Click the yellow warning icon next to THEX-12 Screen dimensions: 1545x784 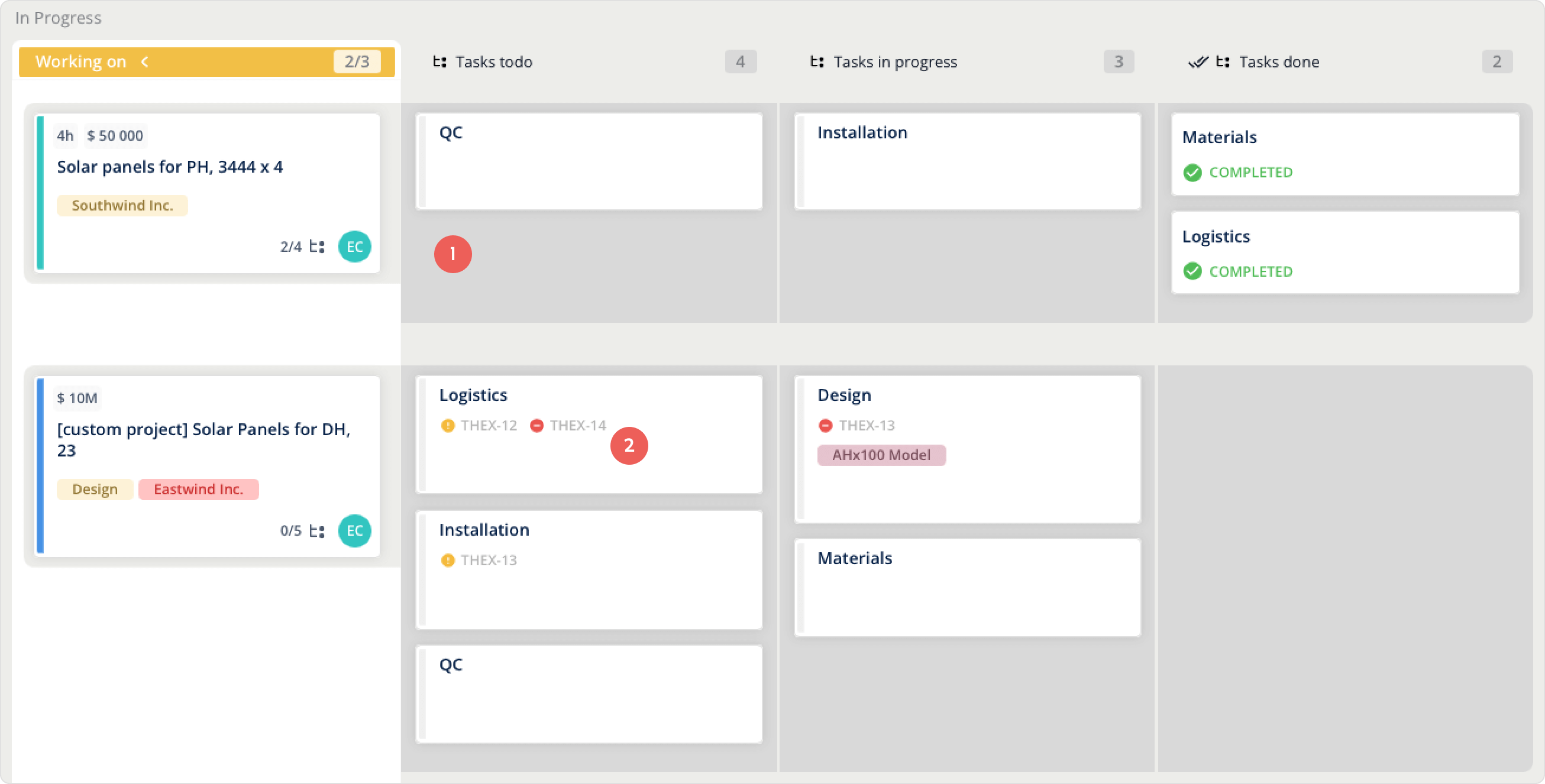[x=447, y=426]
